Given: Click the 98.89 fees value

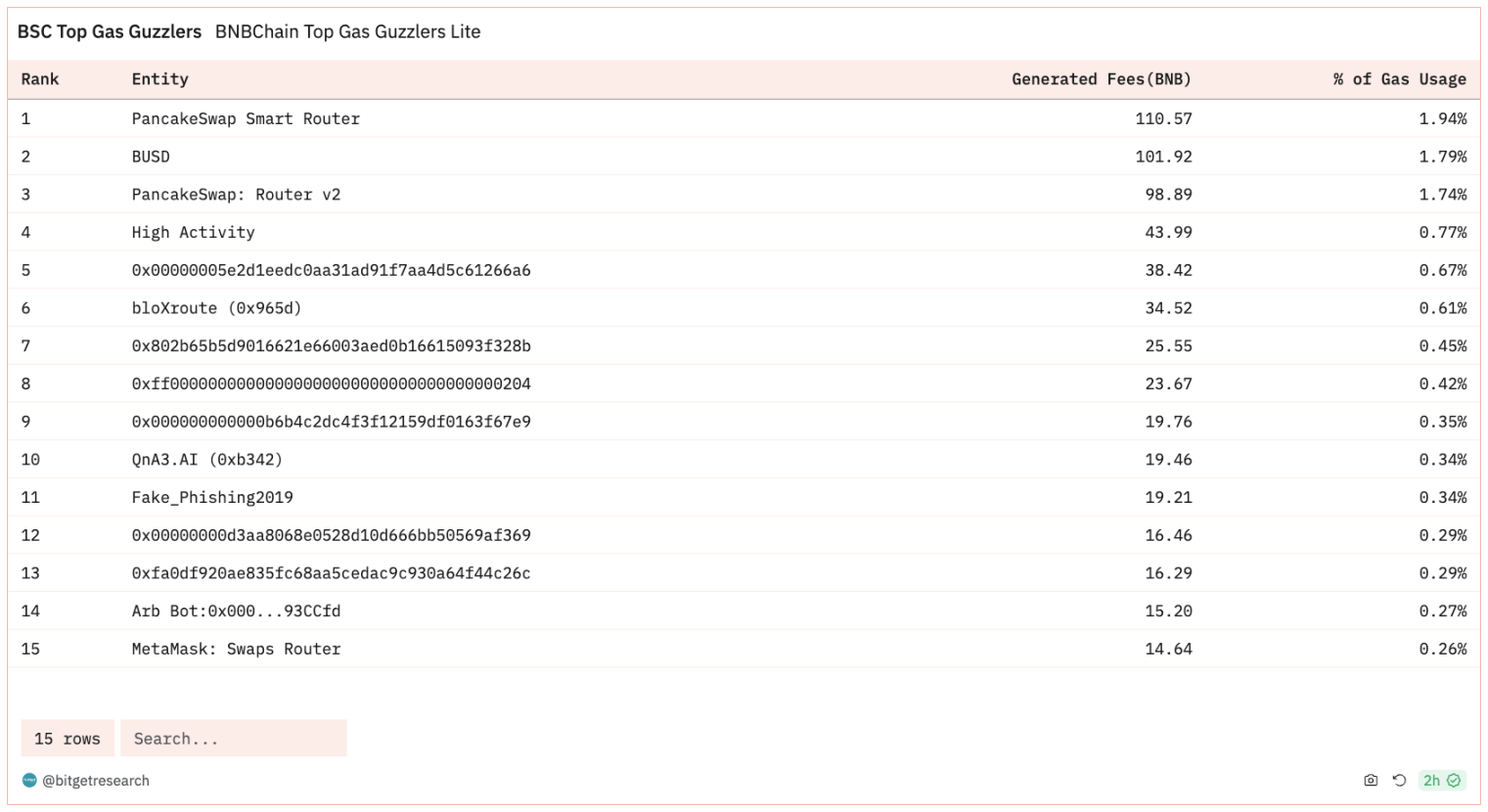Looking at the screenshot, I should pos(1169,195).
